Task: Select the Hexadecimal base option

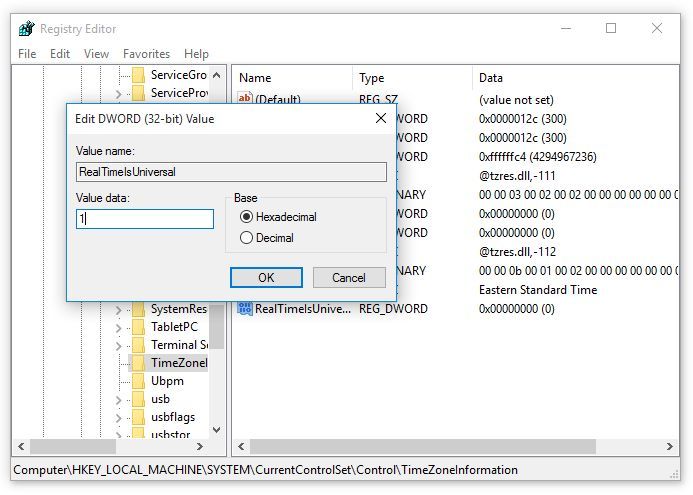Action: [246, 217]
